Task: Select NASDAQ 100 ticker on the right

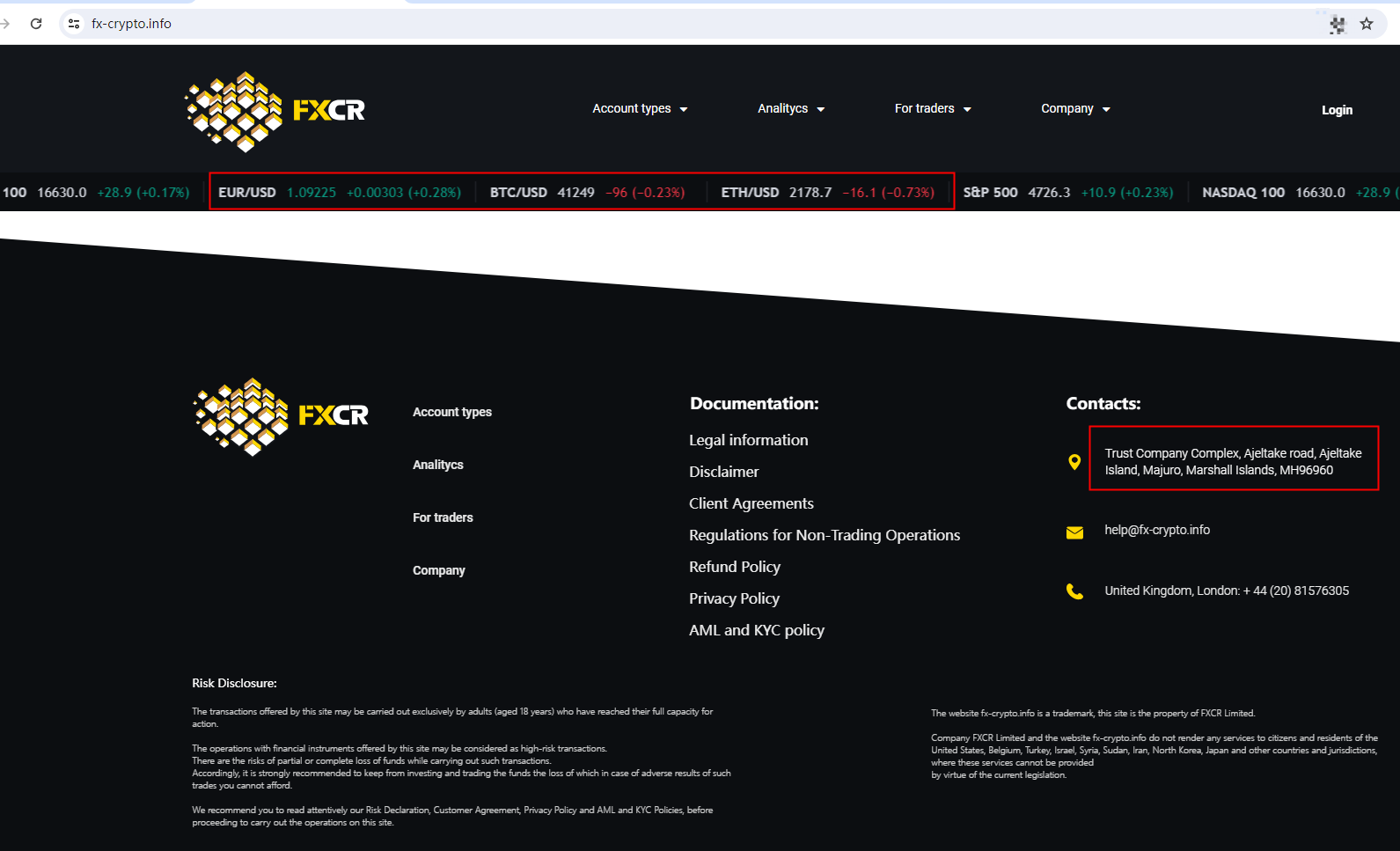Action: 1299,192
